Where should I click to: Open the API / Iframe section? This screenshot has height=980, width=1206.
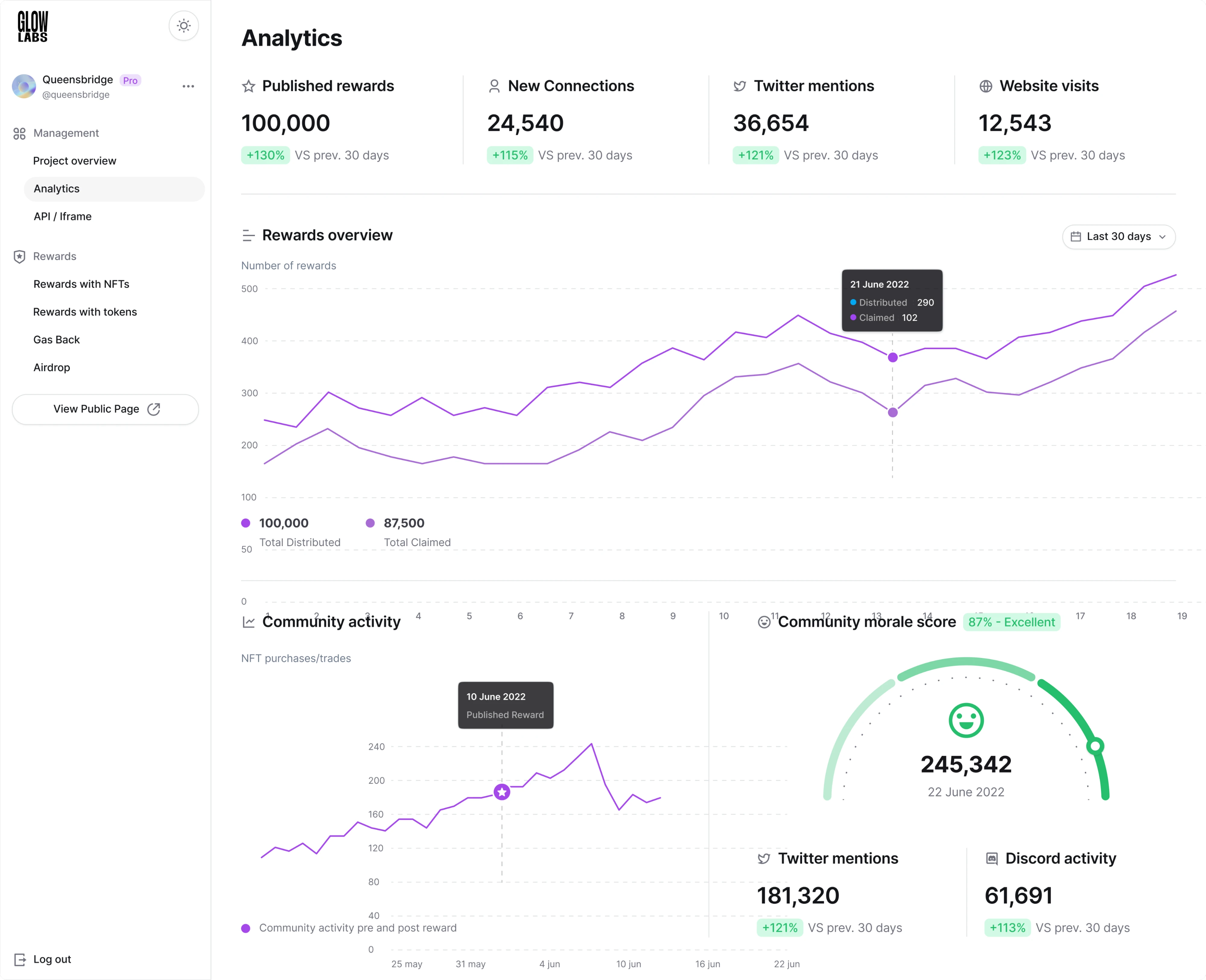(63, 216)
